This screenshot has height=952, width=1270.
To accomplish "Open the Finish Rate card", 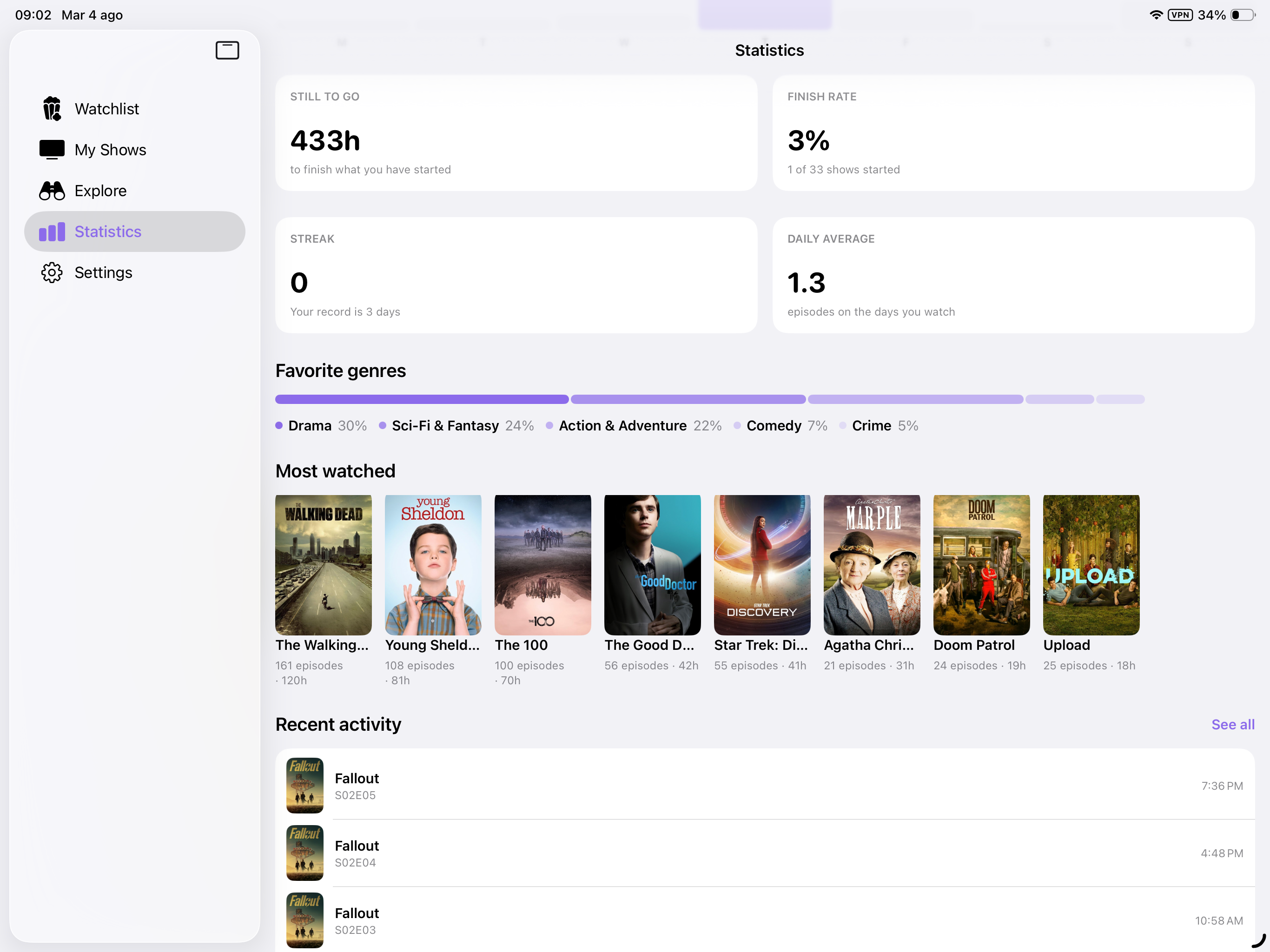I will [1013, 133].
